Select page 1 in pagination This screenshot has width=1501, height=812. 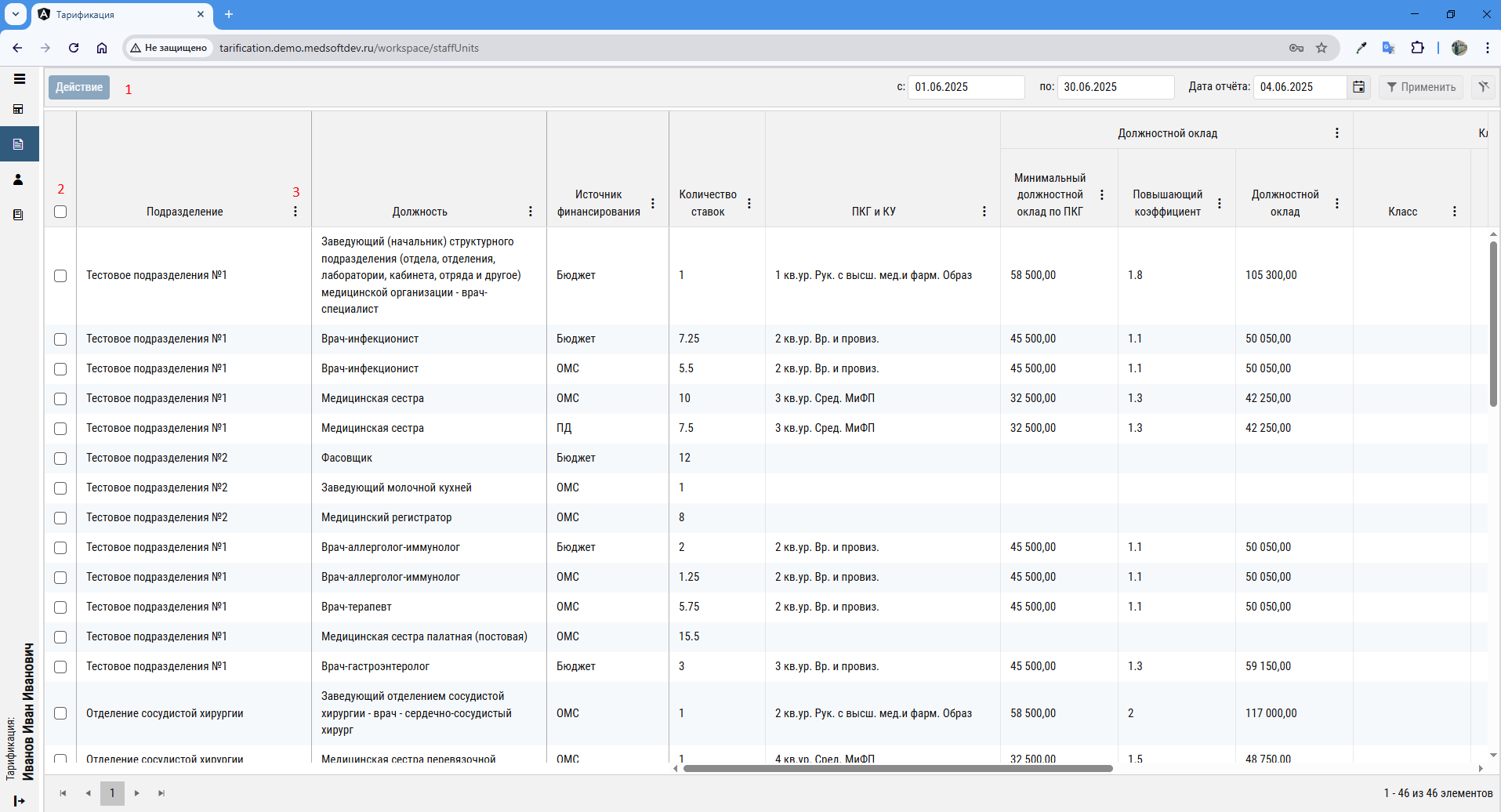112,793
